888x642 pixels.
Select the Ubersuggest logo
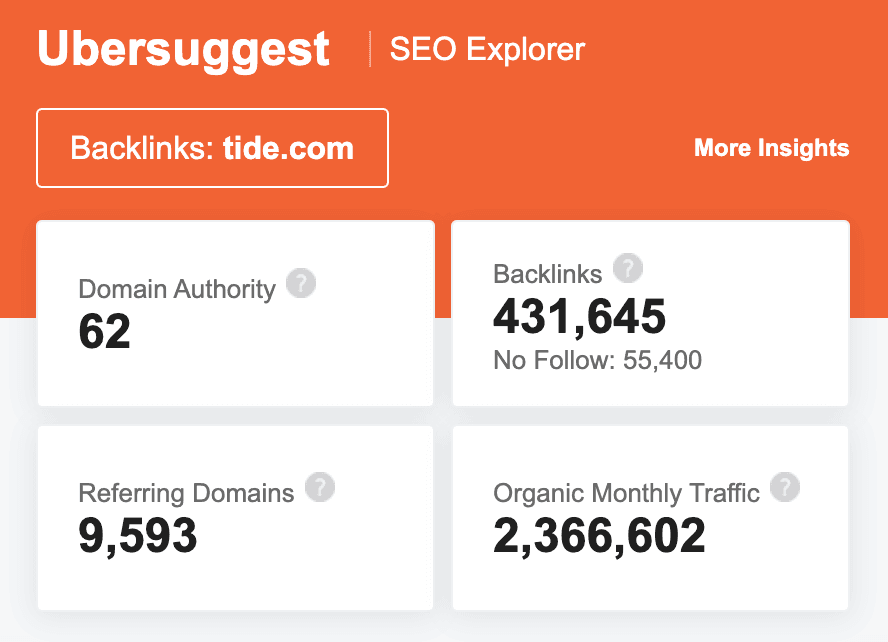[x=183, y=47]
